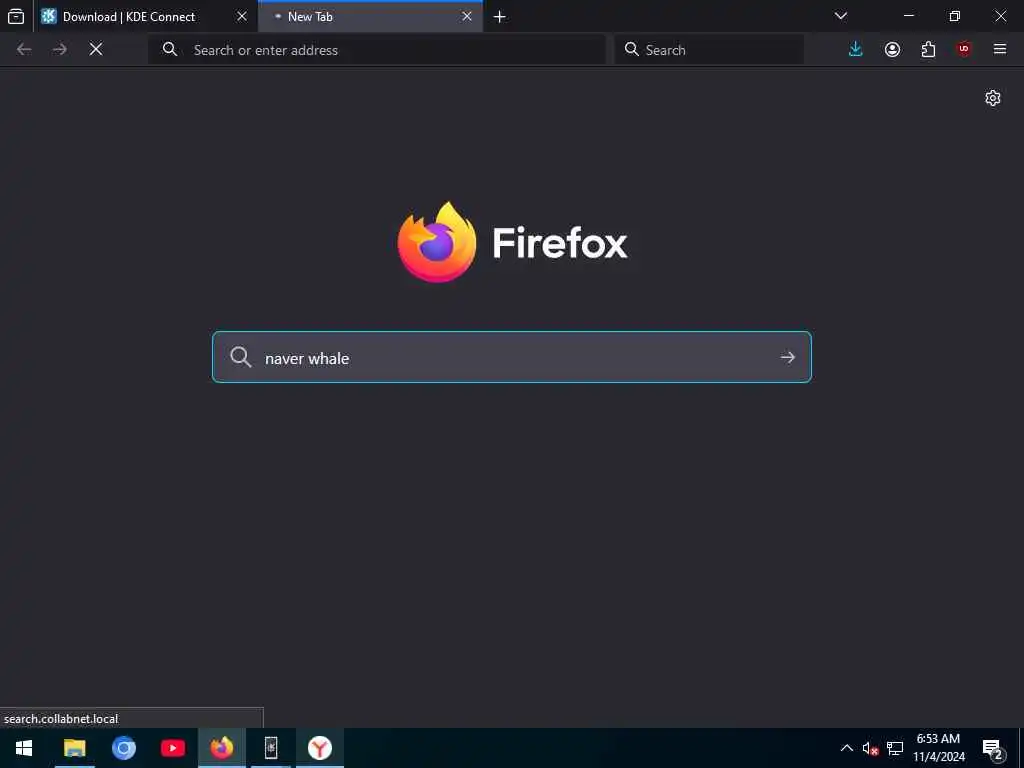Open the Windows Start menu
Screen dimensions: 1024x768
tap(24, 748)
